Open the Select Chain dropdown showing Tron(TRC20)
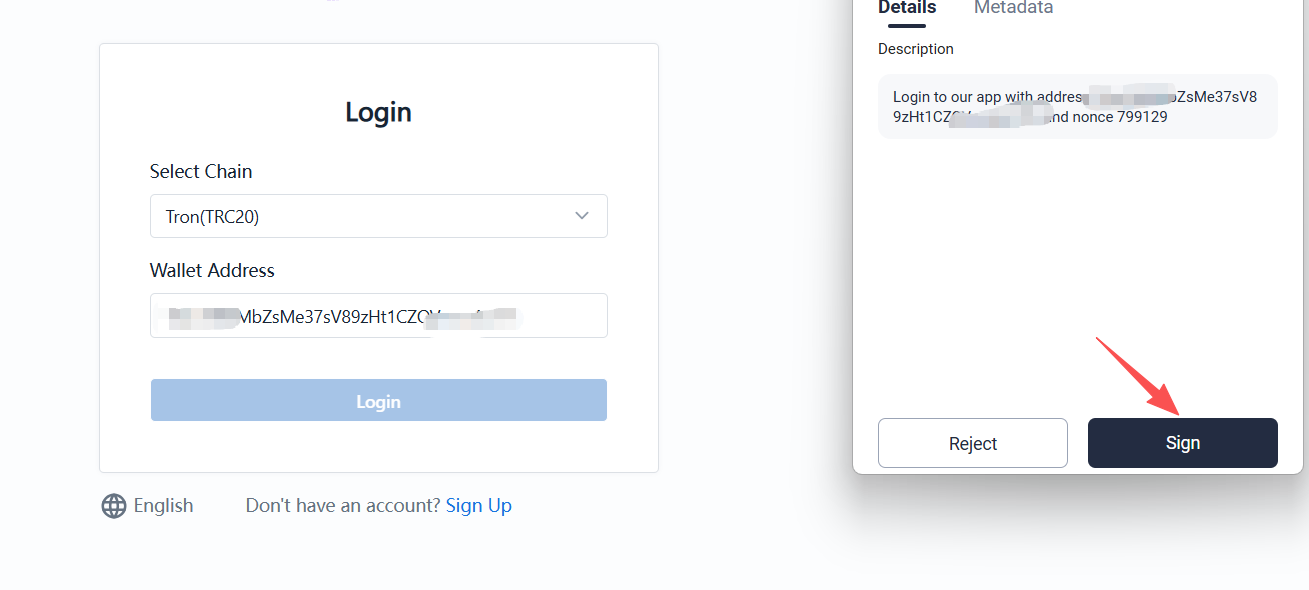Viewport: 1309px width, 590px height. coord(378,216)
